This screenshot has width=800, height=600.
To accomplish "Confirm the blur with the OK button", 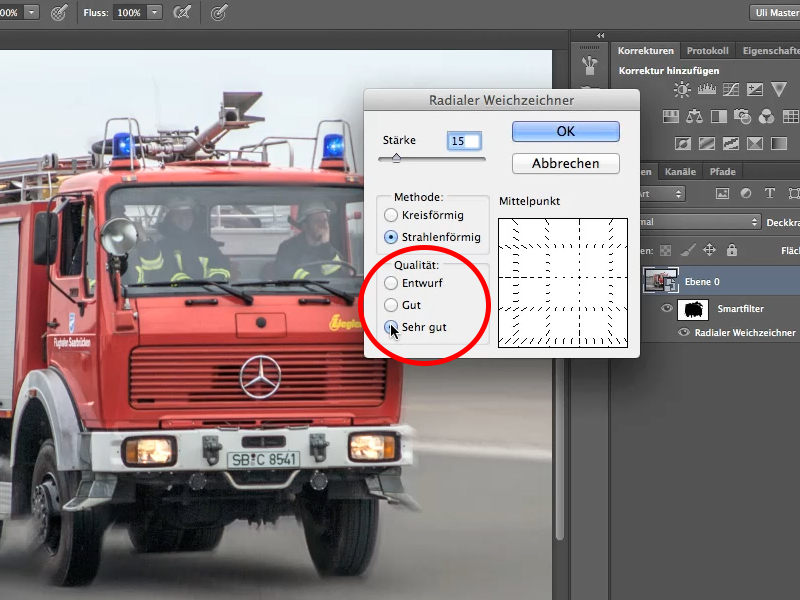I will (x=566, y=132).
